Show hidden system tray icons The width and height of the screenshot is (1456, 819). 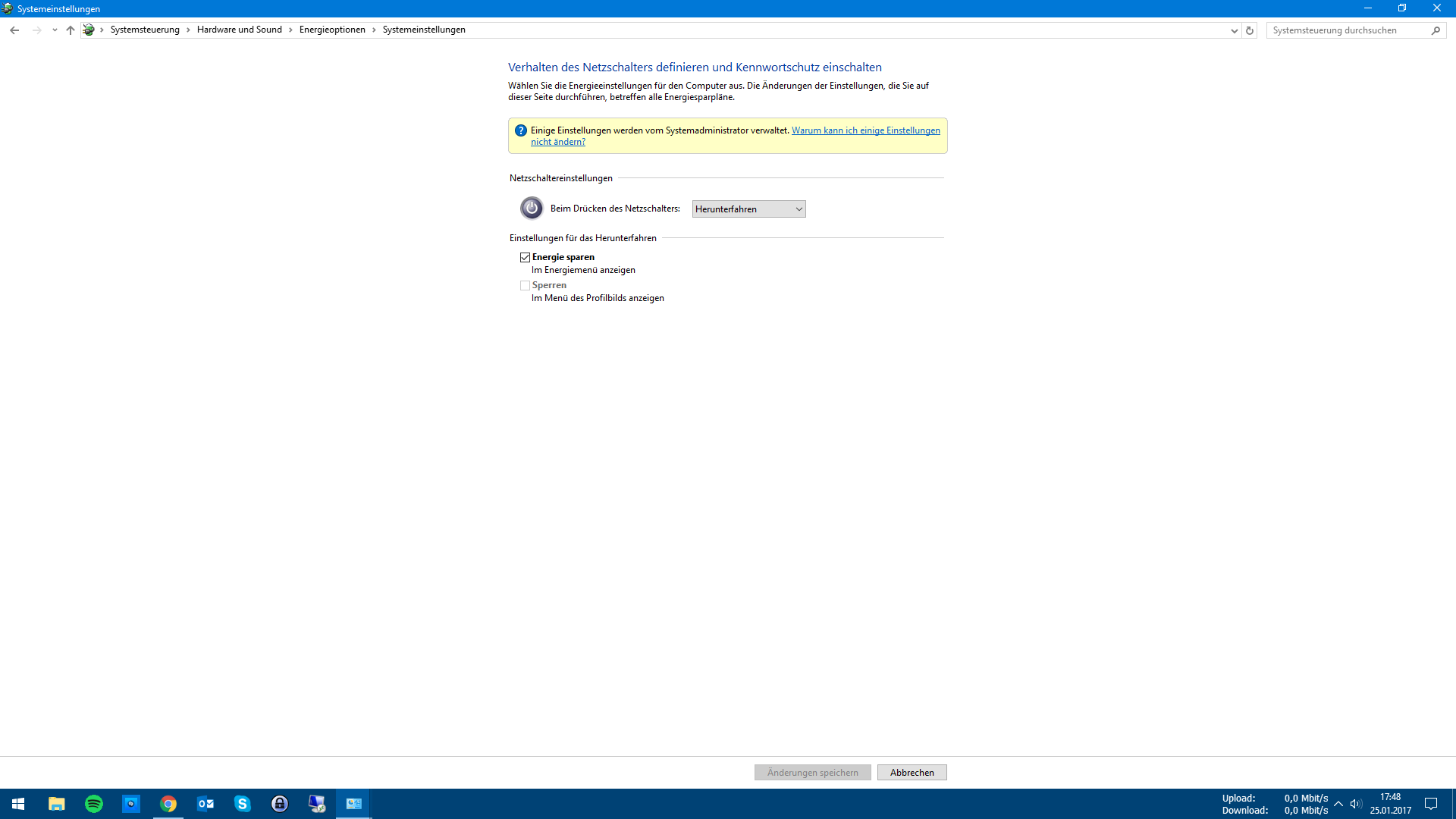(x=1338, y=804)
